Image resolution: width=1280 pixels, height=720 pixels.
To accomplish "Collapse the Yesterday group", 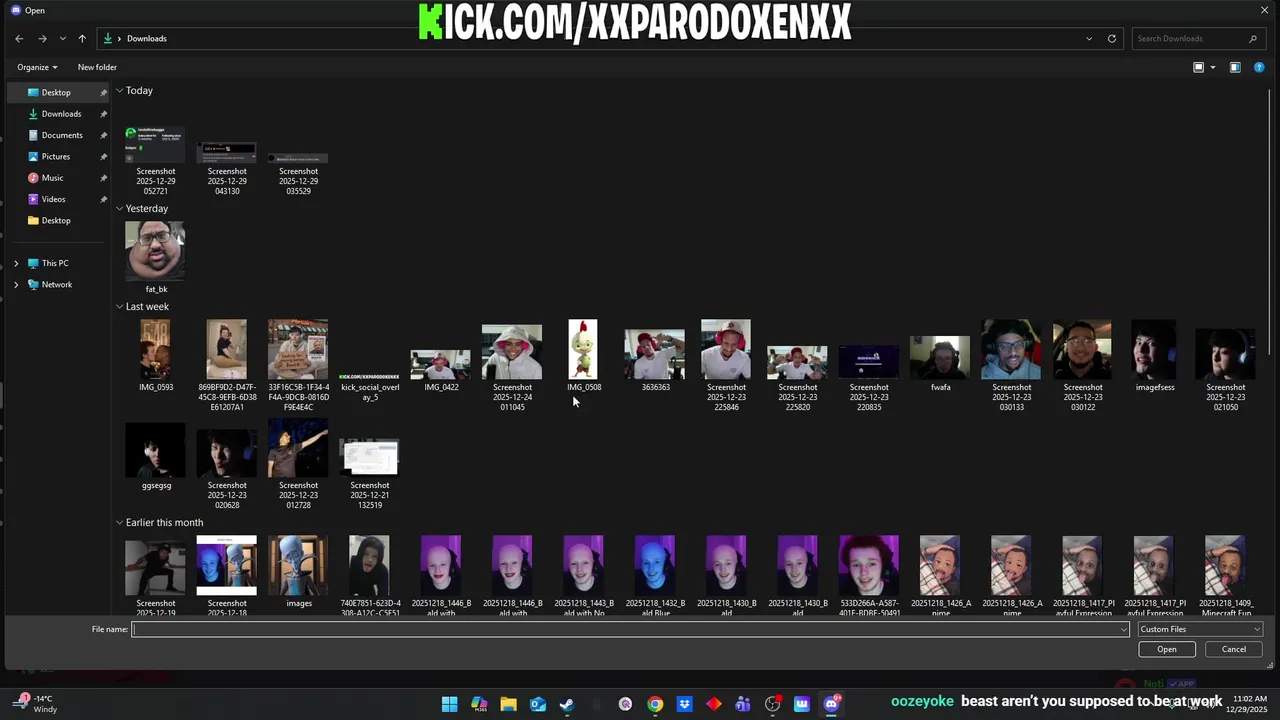I will coord(119,208).
